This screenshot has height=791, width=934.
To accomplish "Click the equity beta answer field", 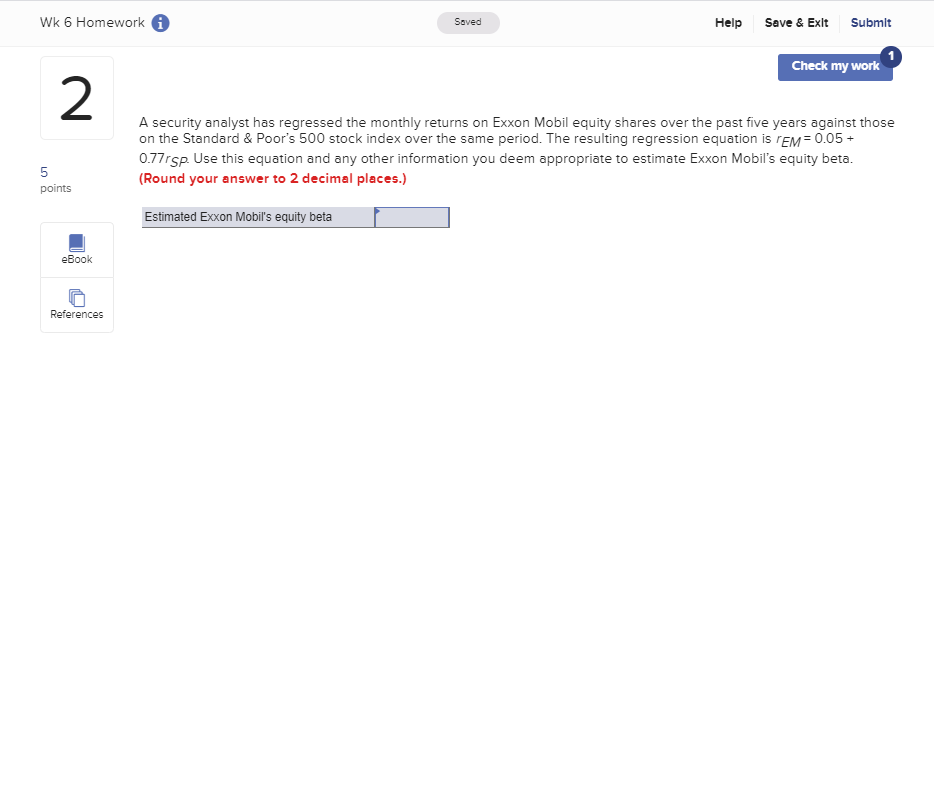I will [412, 217].
